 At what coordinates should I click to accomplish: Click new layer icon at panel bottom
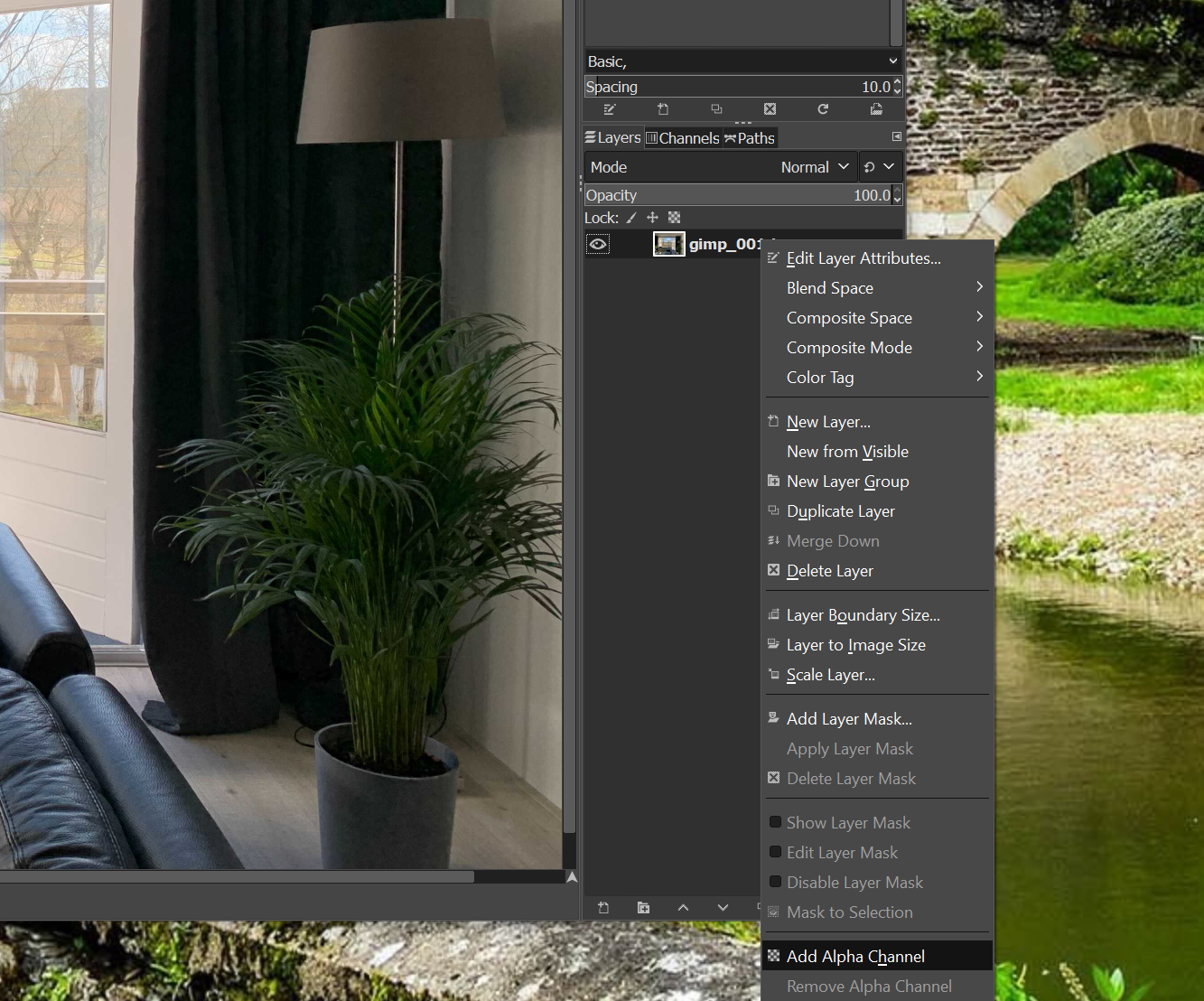(603, 908)
